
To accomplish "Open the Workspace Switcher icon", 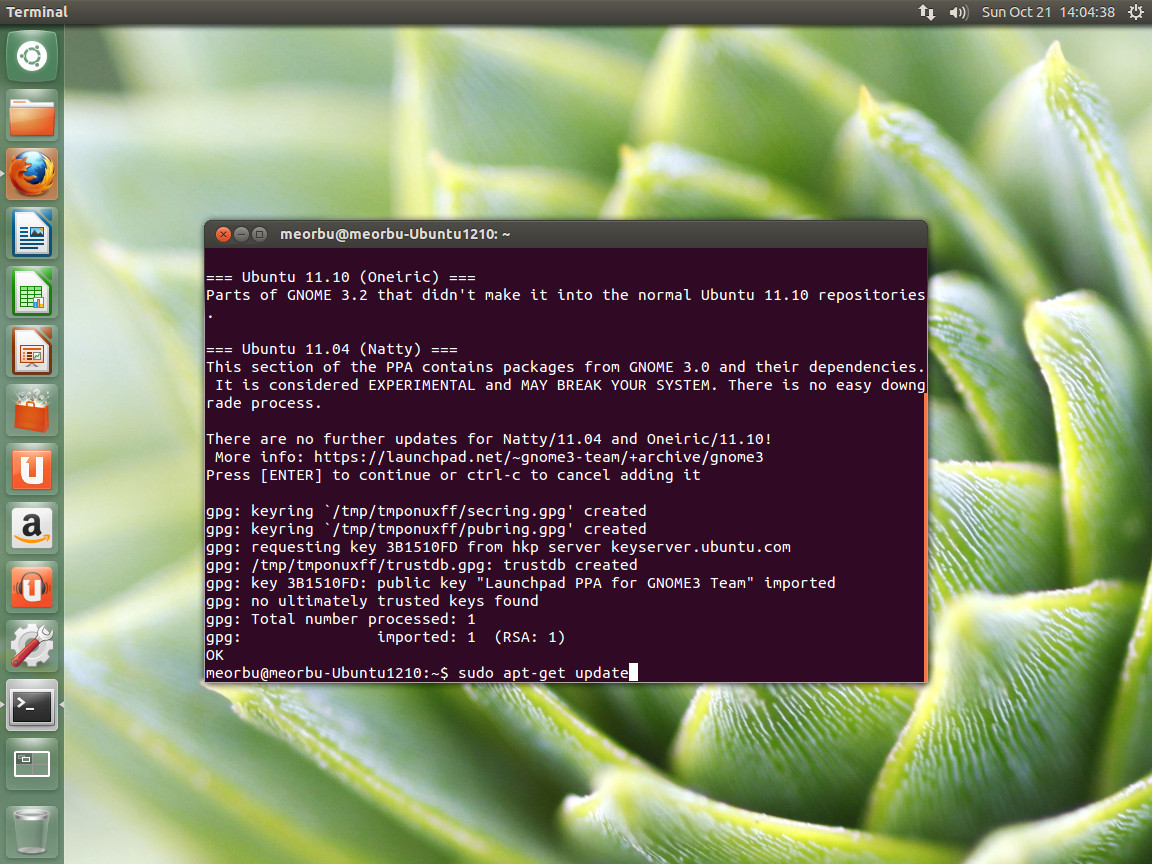I will [32, 764].
